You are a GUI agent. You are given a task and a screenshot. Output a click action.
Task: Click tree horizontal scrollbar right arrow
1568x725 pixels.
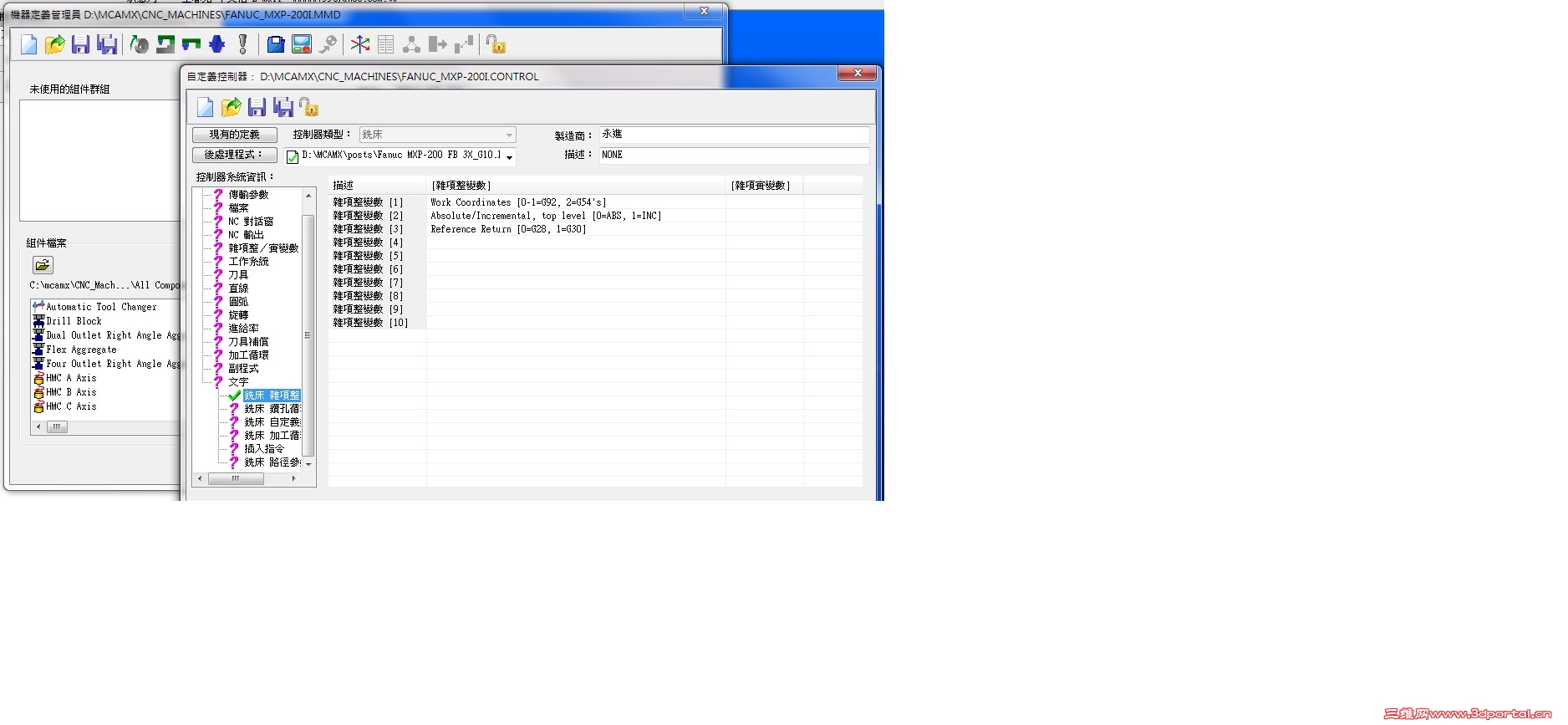(x=293, y=479)
